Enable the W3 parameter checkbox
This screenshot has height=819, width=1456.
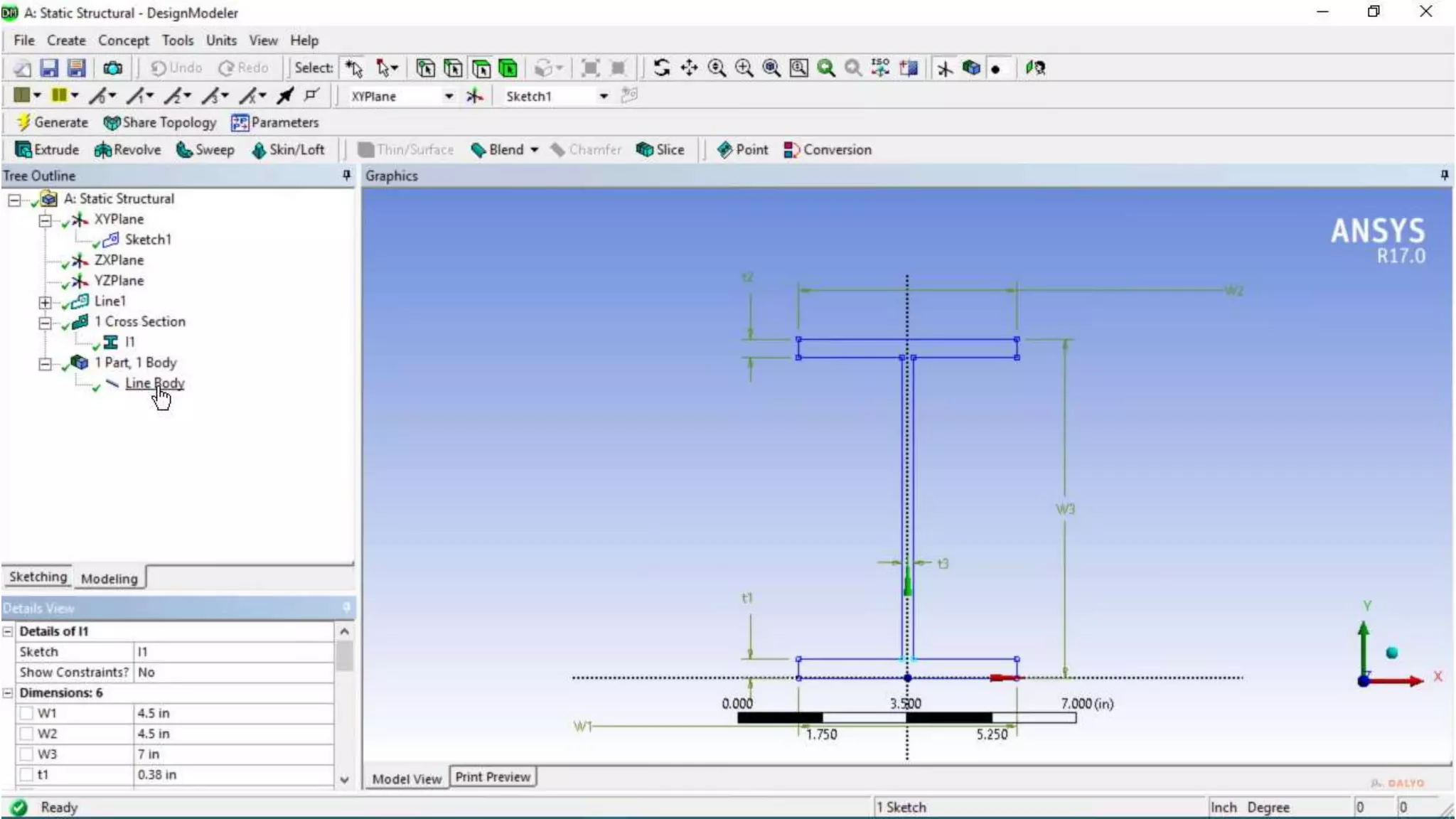click(x=27, y=754)
